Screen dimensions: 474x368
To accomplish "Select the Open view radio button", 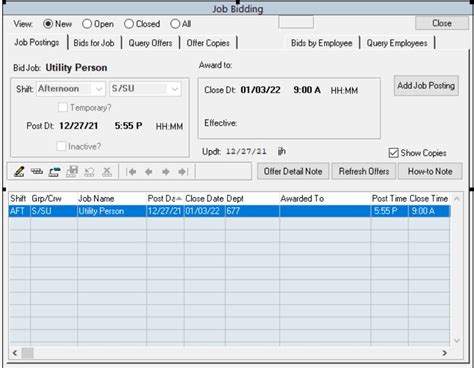I will click(x=87, y=24).
